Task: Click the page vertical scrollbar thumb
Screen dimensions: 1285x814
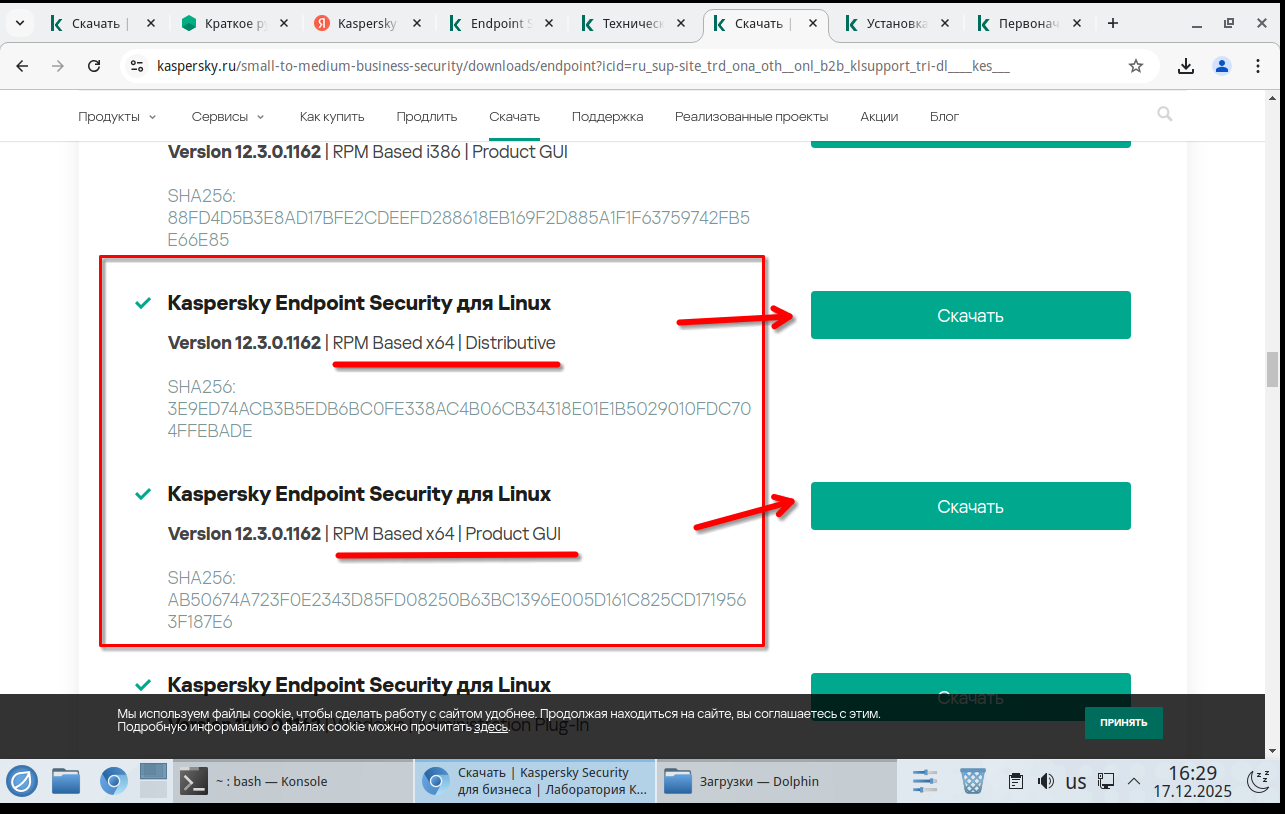Action: pyautogui.click(x=1273, y=369)
